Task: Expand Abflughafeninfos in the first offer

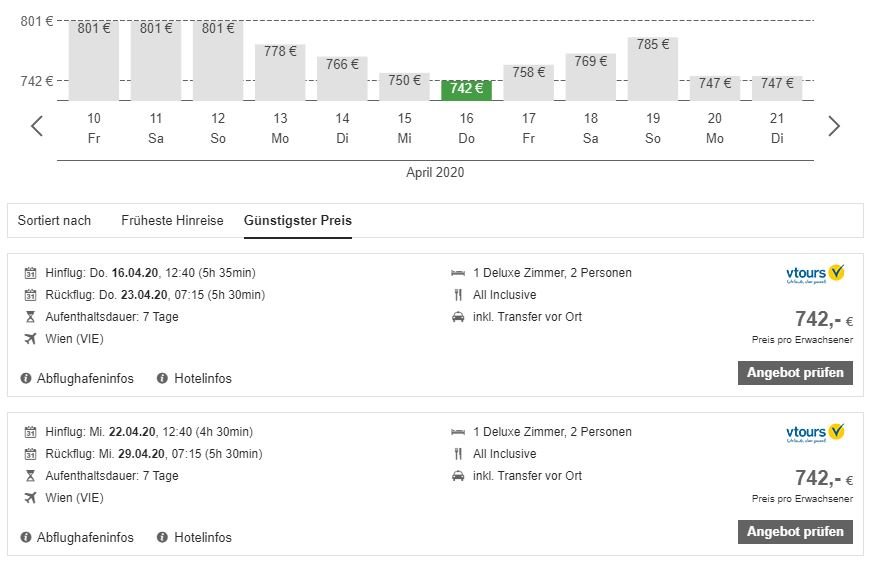Action: 85,379
